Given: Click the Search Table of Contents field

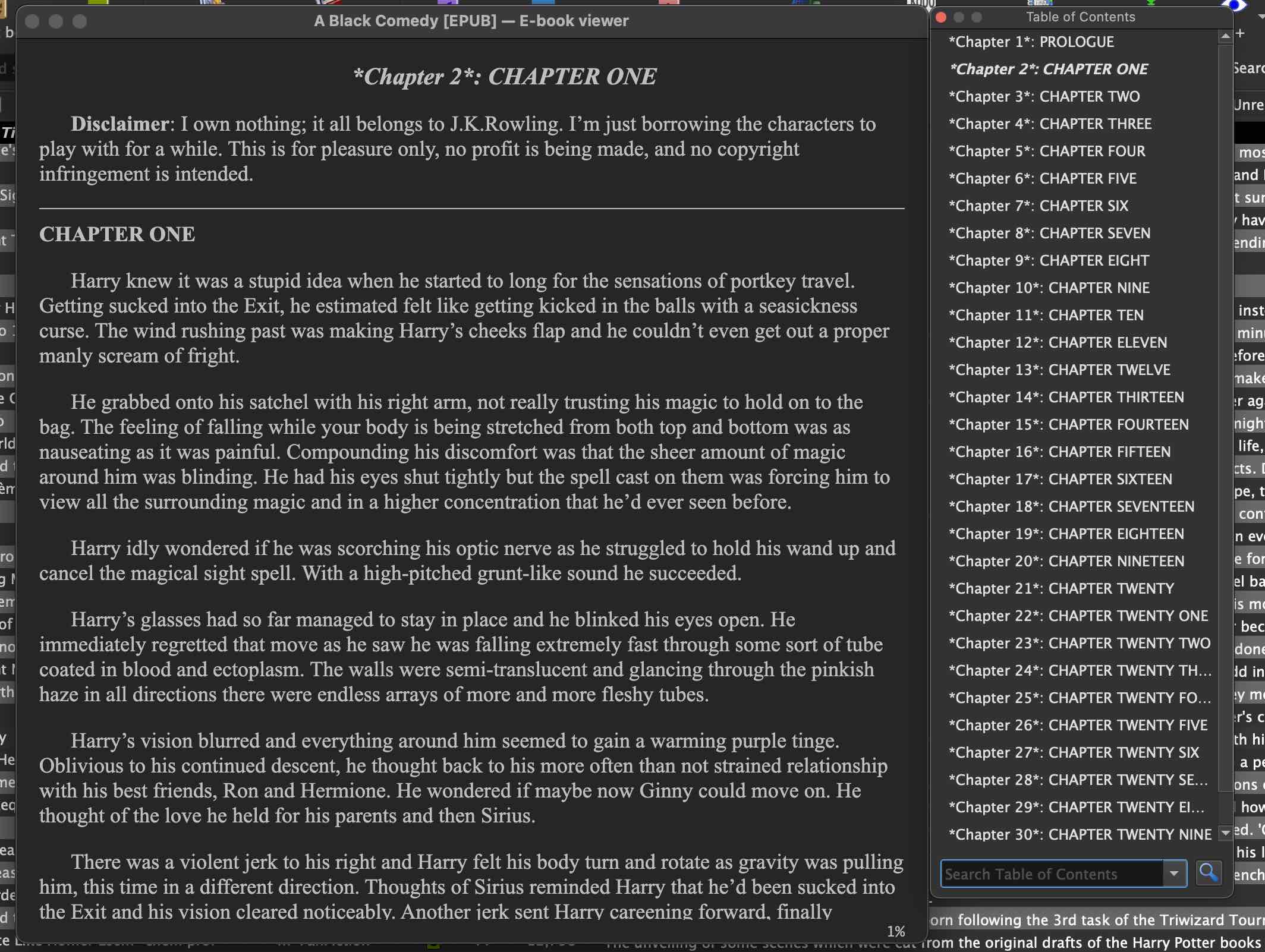Looking at the screenshot, I should coord(1051,874).
